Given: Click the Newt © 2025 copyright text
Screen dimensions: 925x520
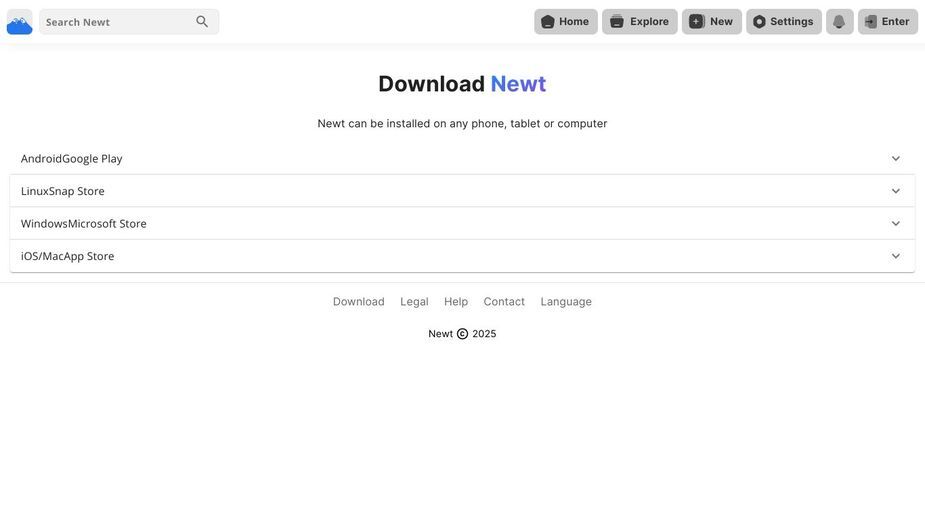Looking at the screenshot, I should [x=462, y=333].
